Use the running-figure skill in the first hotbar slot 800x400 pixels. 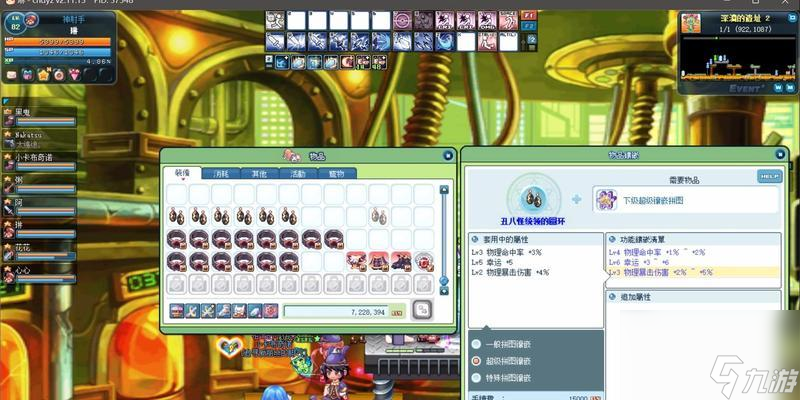274,21
